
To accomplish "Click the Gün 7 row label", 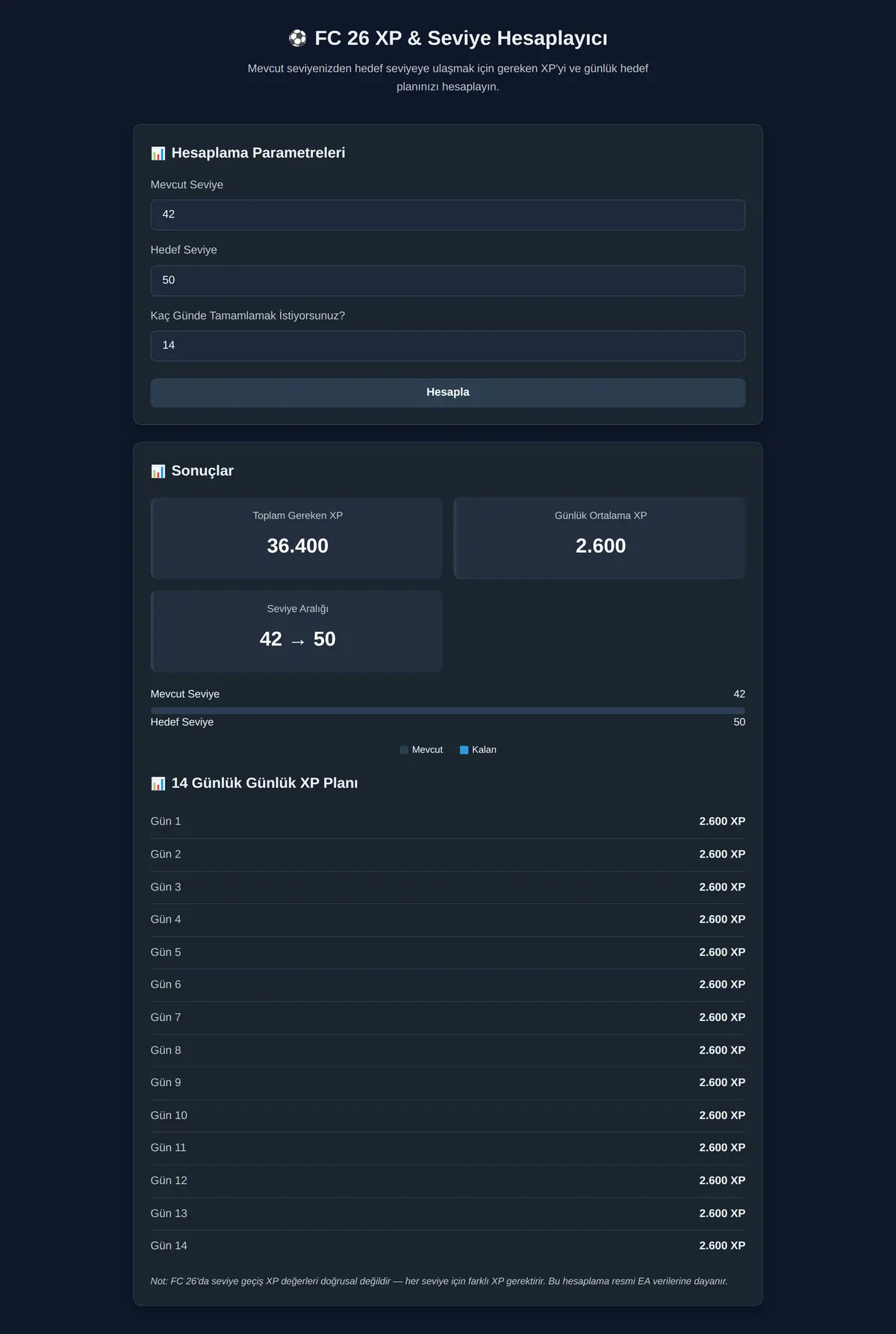I will pyautogui.click(x=166, y=1017).
